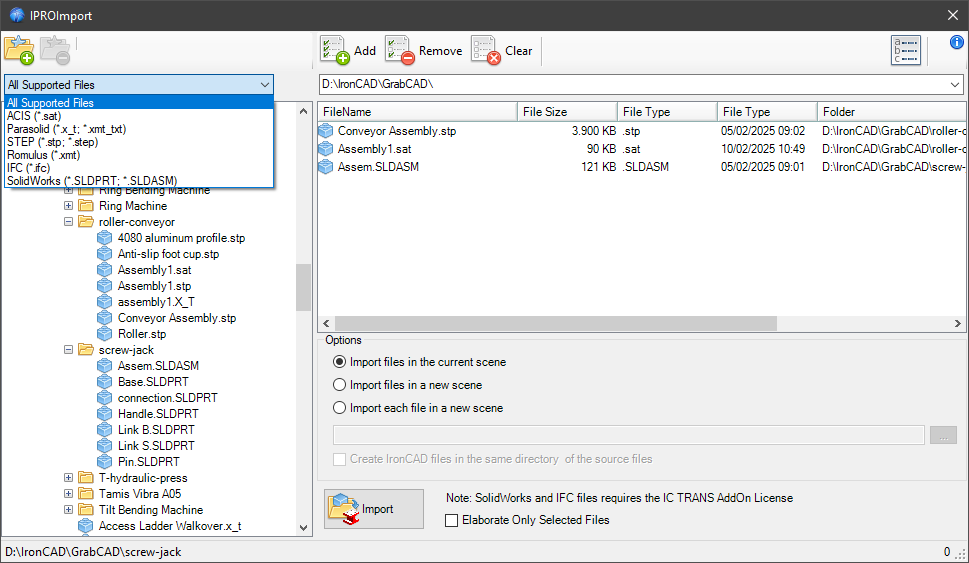The width and height of the screenshot is (969, 563).
Task: Select Import files in a new scene
Action: tap(339, 385)
